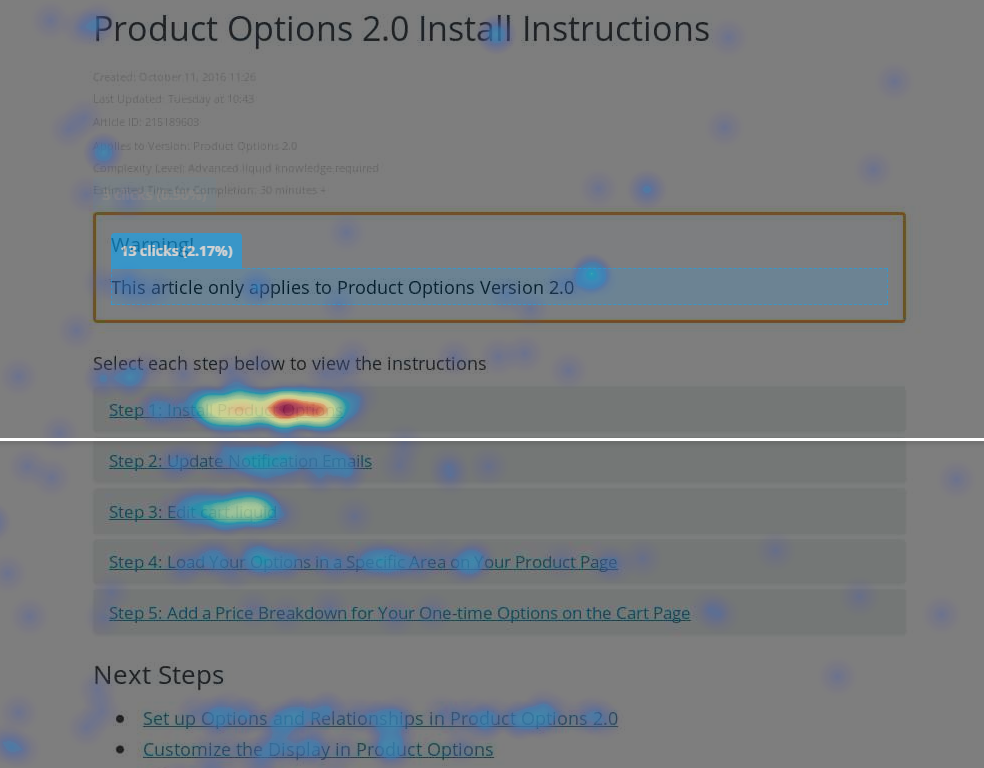Viewport: 984px width, 768px height.
Task: Open Step 5: Add a Price Breakdown link
Action: 399,613
